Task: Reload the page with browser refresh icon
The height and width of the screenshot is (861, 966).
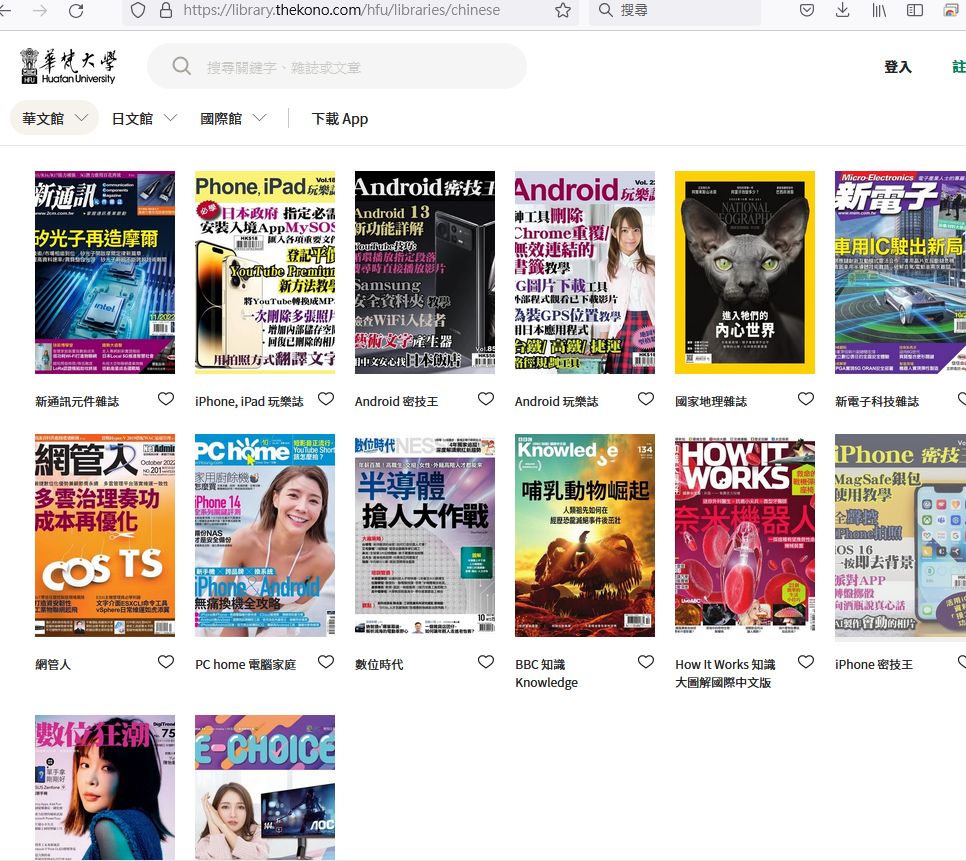Action: (x=76, y=10)
